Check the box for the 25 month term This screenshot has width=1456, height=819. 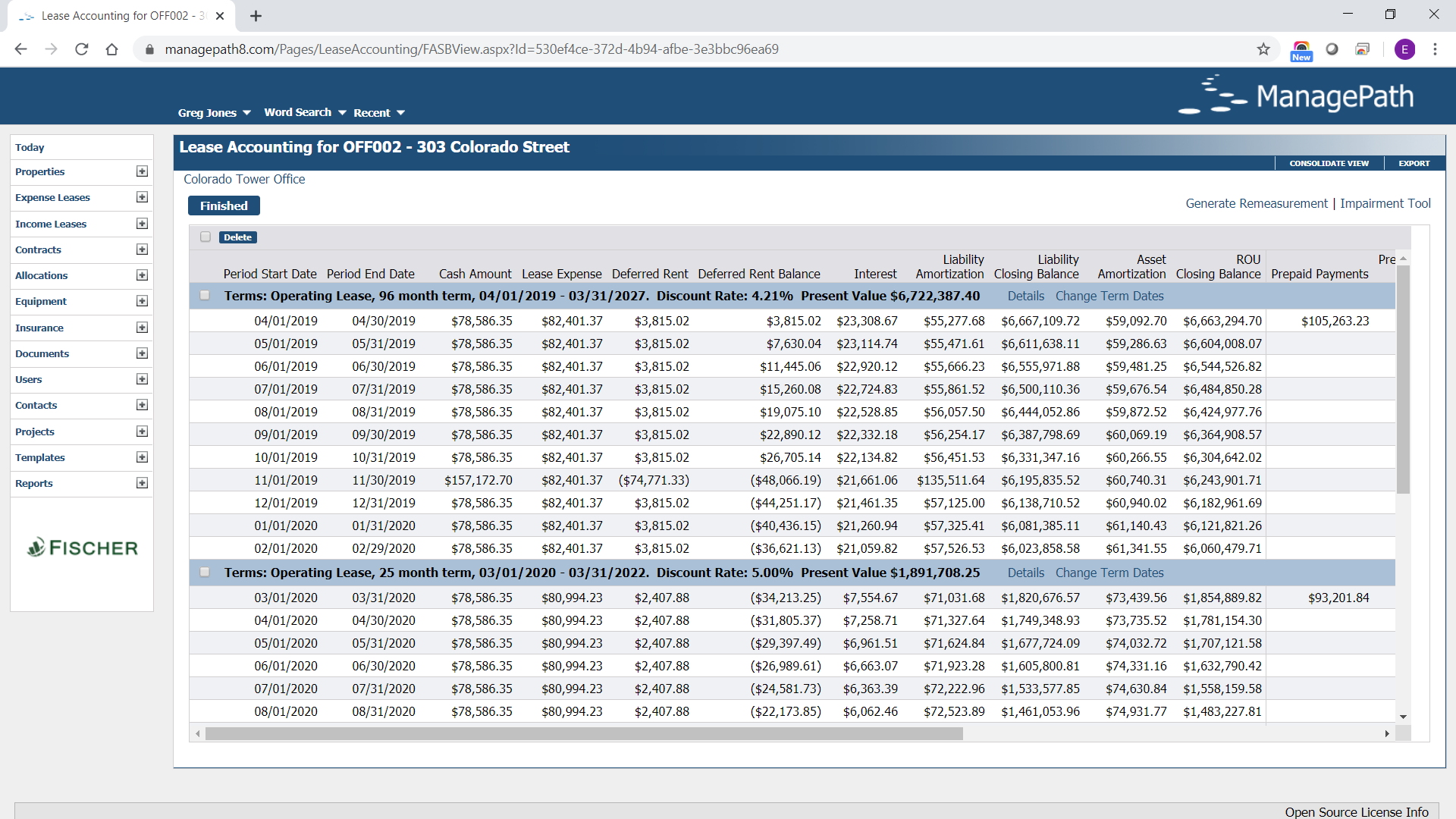click(x=205, y=572)
